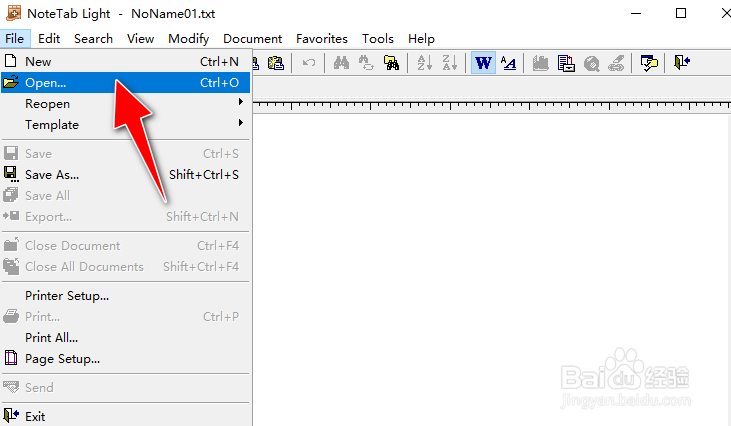The width and height of the screenshot is (731, 426).
Task: Click the search-in-files folder binoculars icon
Action: [391, 62]
